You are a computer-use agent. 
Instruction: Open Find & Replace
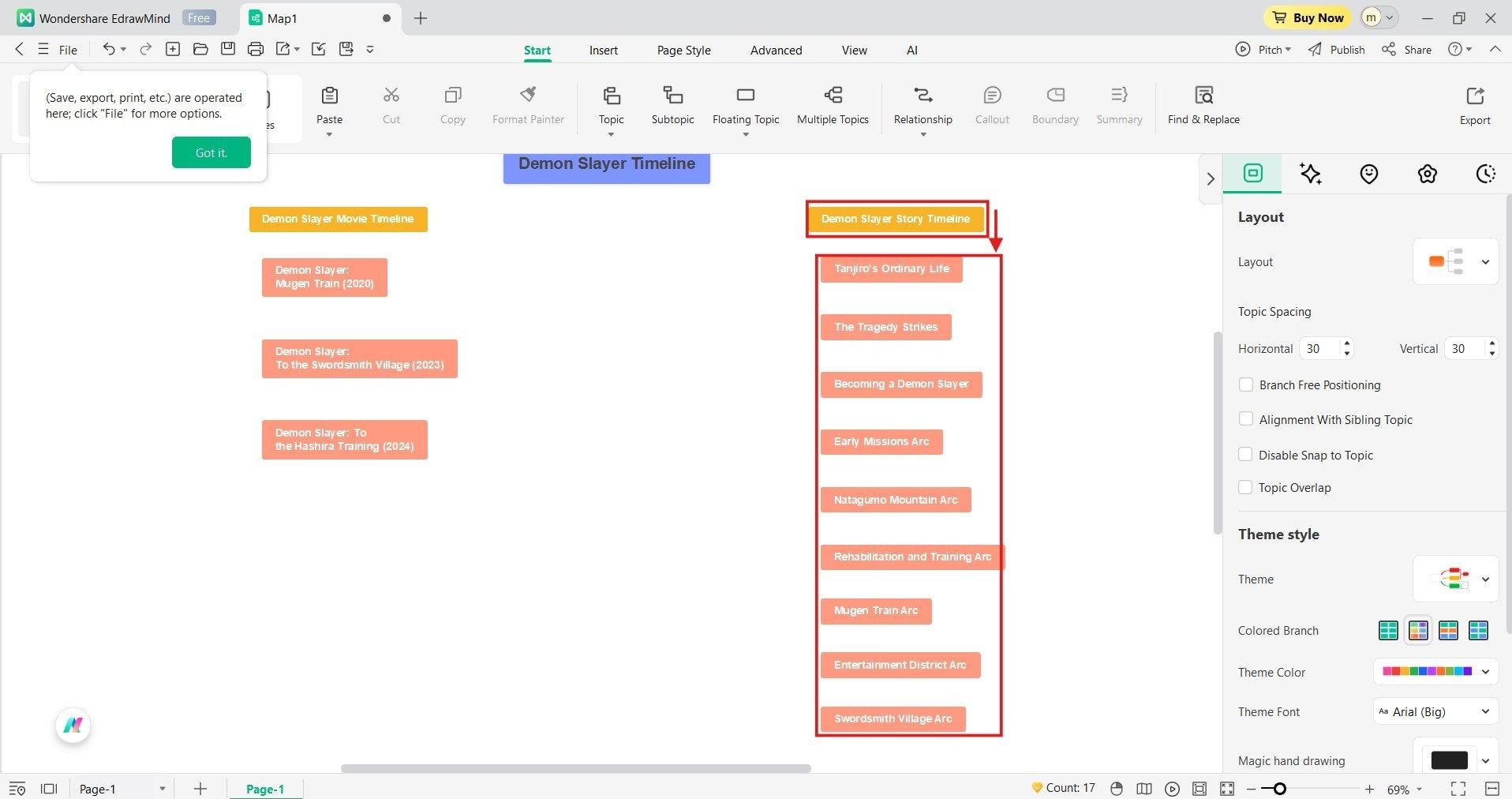coord(1203,105)
